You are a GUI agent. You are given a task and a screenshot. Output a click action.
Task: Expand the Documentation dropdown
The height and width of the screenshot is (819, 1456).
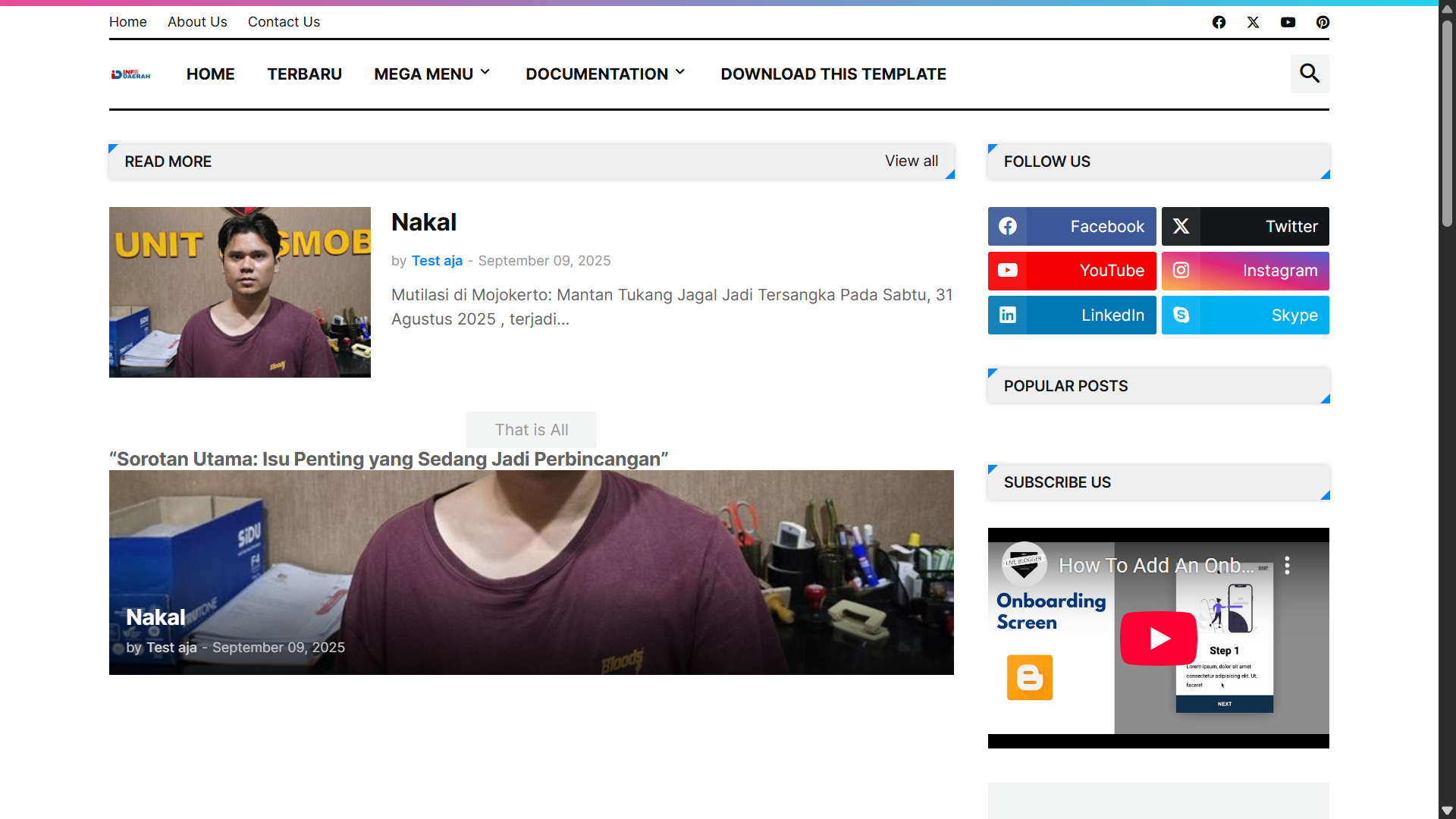point(605,74)
